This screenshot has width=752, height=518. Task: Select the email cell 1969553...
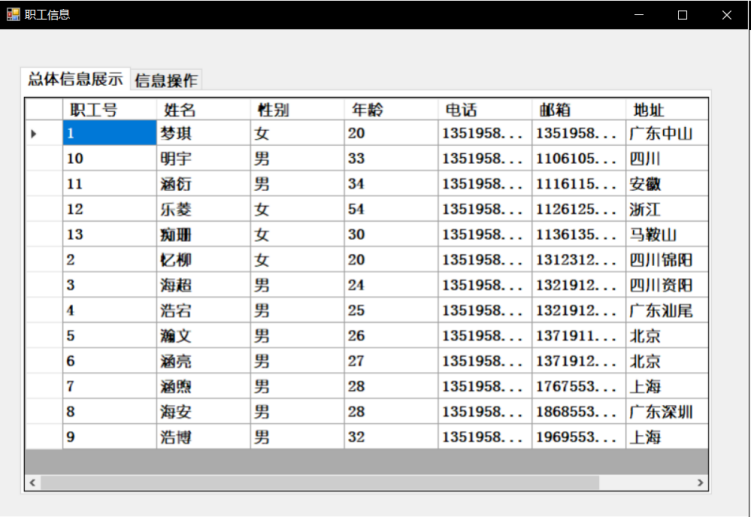click(x=579, y=437)
